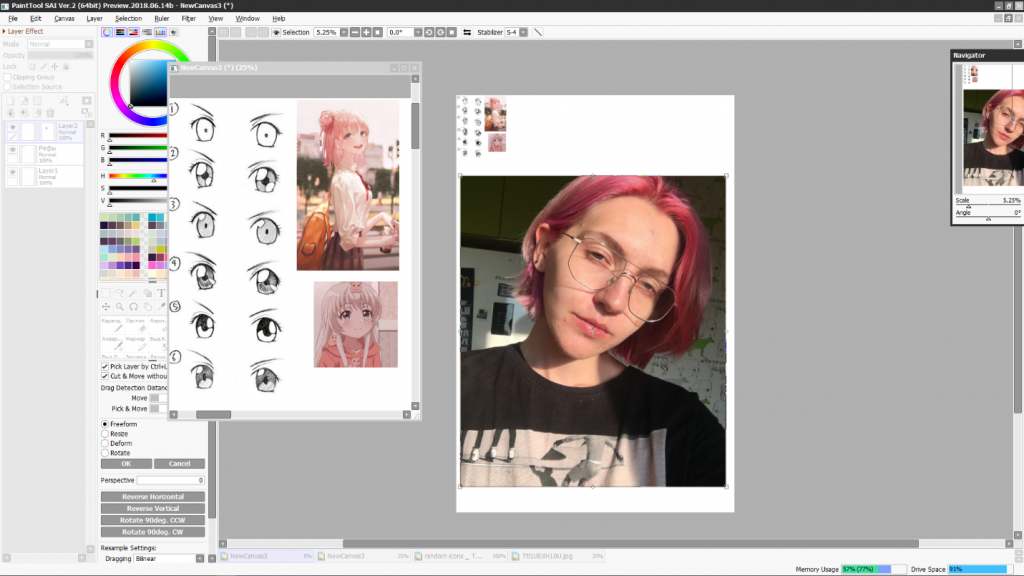
Task: Uncheck Pick Layer by Ctrl+L checkbox
Action: [104, 366]
